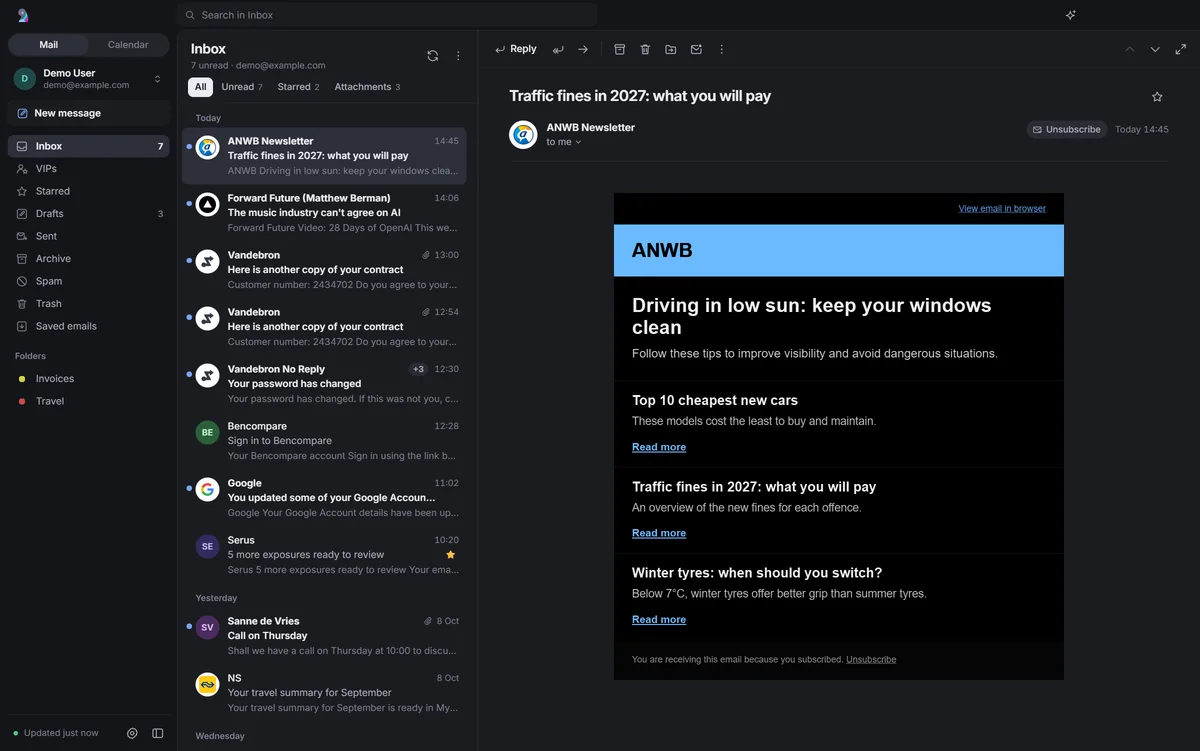Click the mark-as-unread envelope icon
Image resolution: width=1200 pixels, height=751 pixels.
(x=696, y=49)
